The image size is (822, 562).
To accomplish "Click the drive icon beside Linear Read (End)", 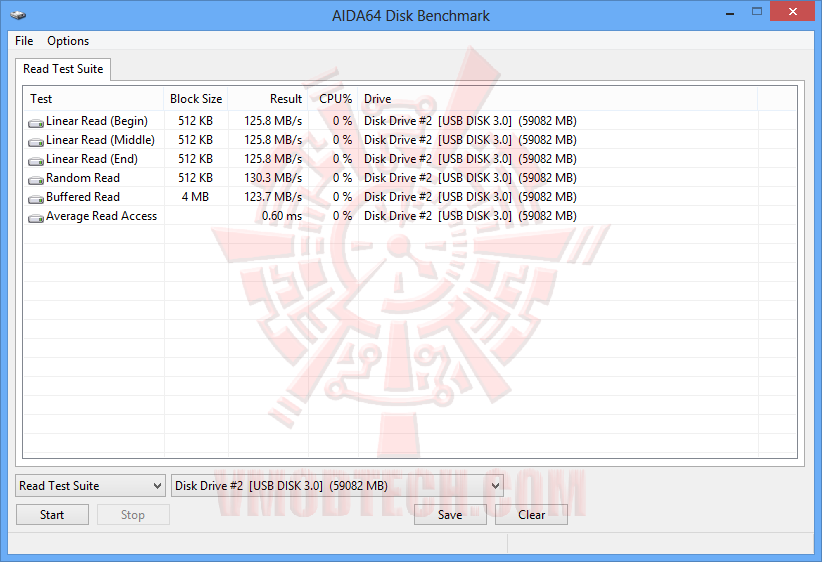I will pyautogui.click(x=36, y=160).
